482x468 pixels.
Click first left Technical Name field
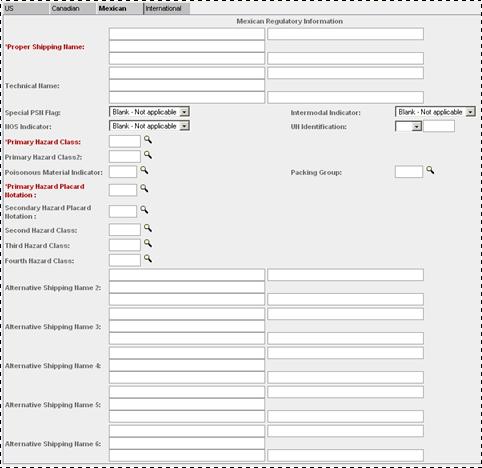tap(187, 73)
